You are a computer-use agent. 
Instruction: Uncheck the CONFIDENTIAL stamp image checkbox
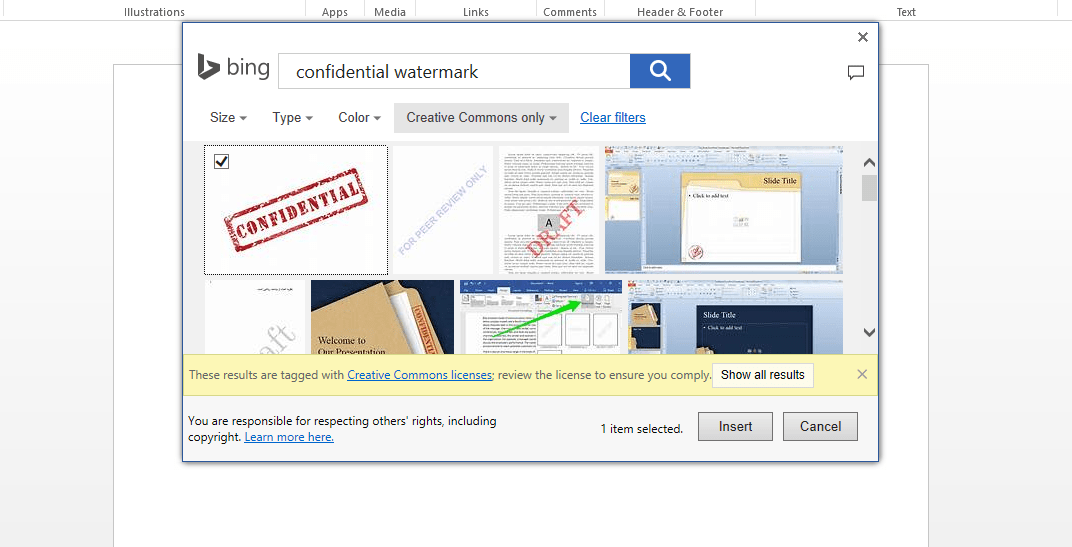click(221, 161)
